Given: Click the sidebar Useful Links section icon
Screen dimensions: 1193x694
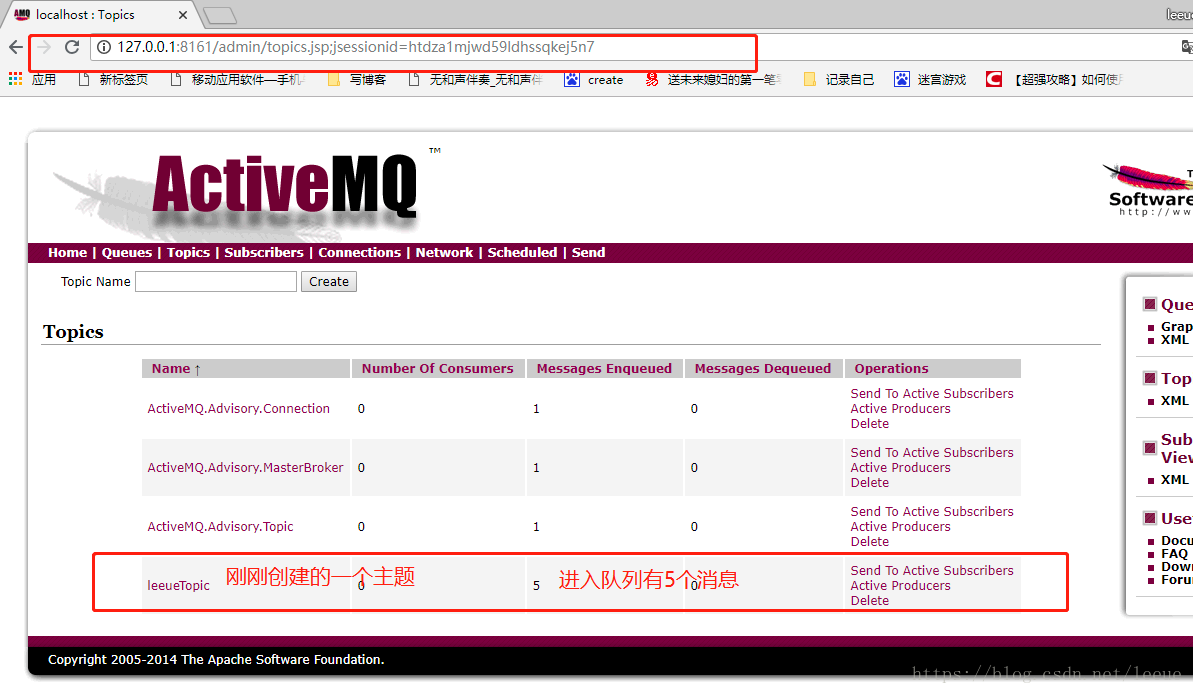Looking at the screenshot, I should (x=1150, y=518).
